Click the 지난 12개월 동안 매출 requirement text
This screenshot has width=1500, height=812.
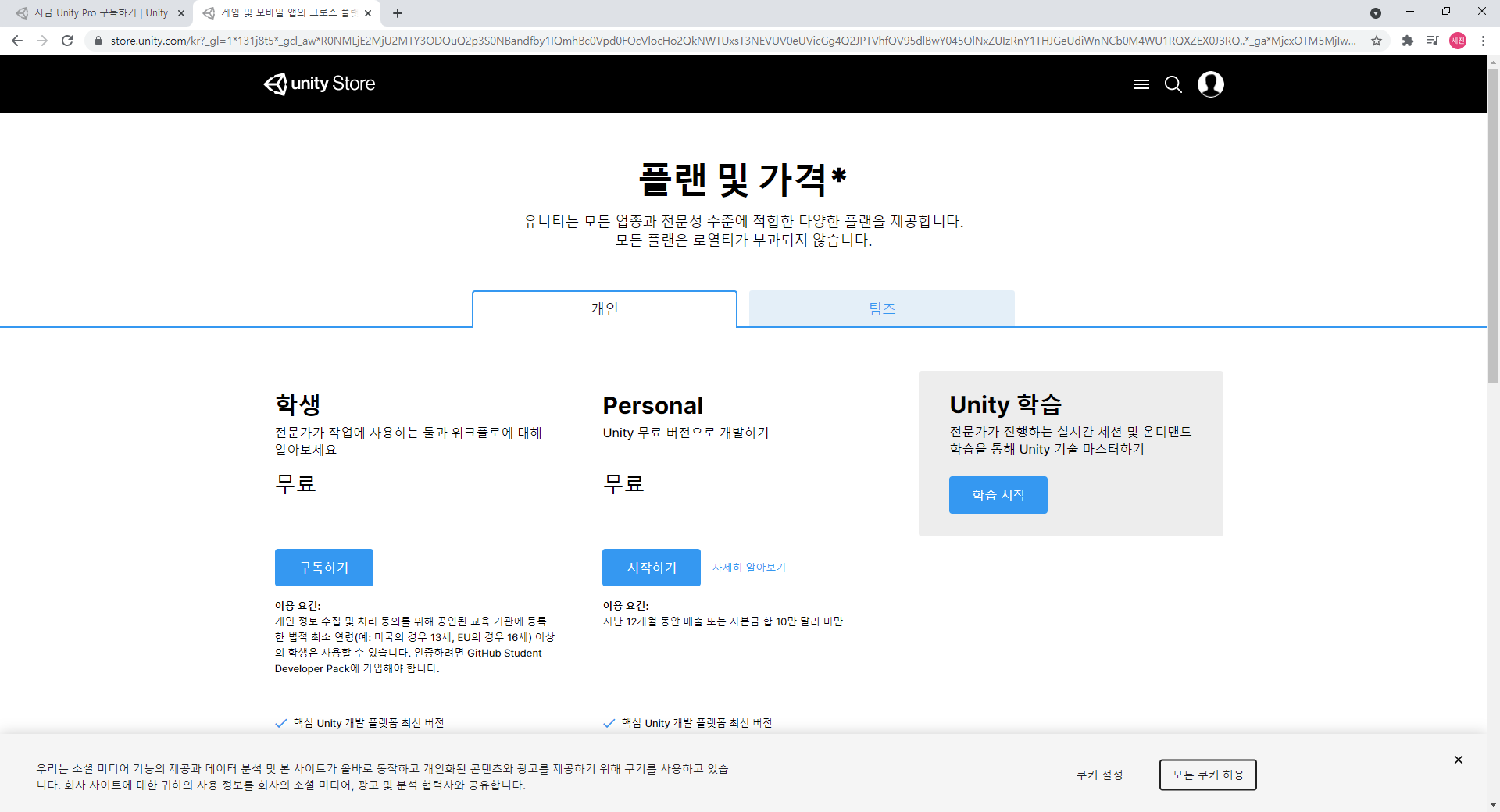point(723,621)
